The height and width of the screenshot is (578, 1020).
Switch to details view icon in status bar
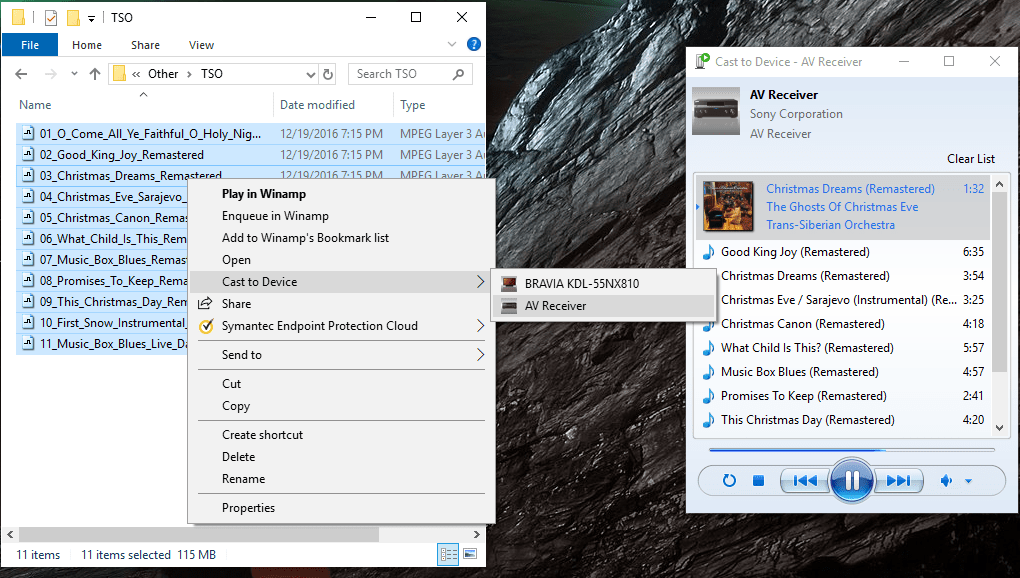[449, 554]
